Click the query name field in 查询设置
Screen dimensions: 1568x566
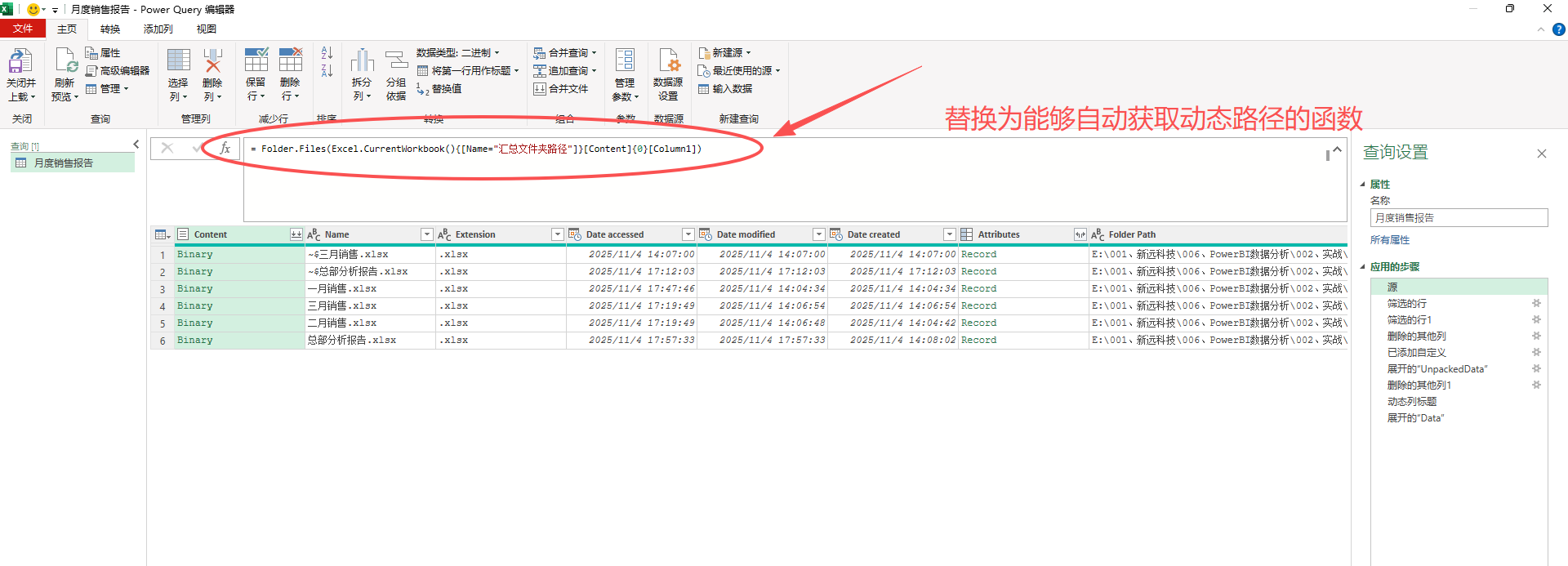tap(1458, 218)
